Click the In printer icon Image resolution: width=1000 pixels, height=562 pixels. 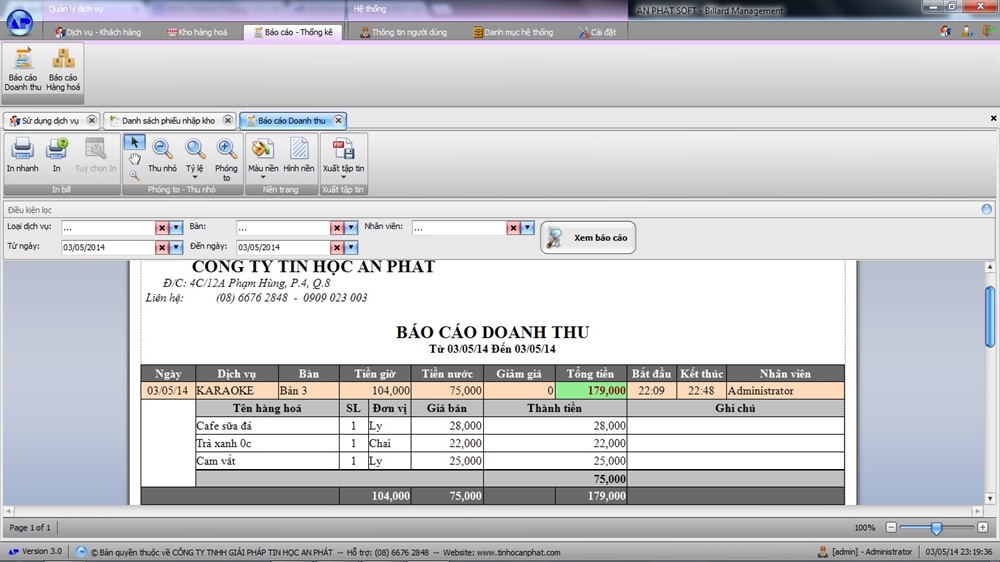click(x=56, y=155)
